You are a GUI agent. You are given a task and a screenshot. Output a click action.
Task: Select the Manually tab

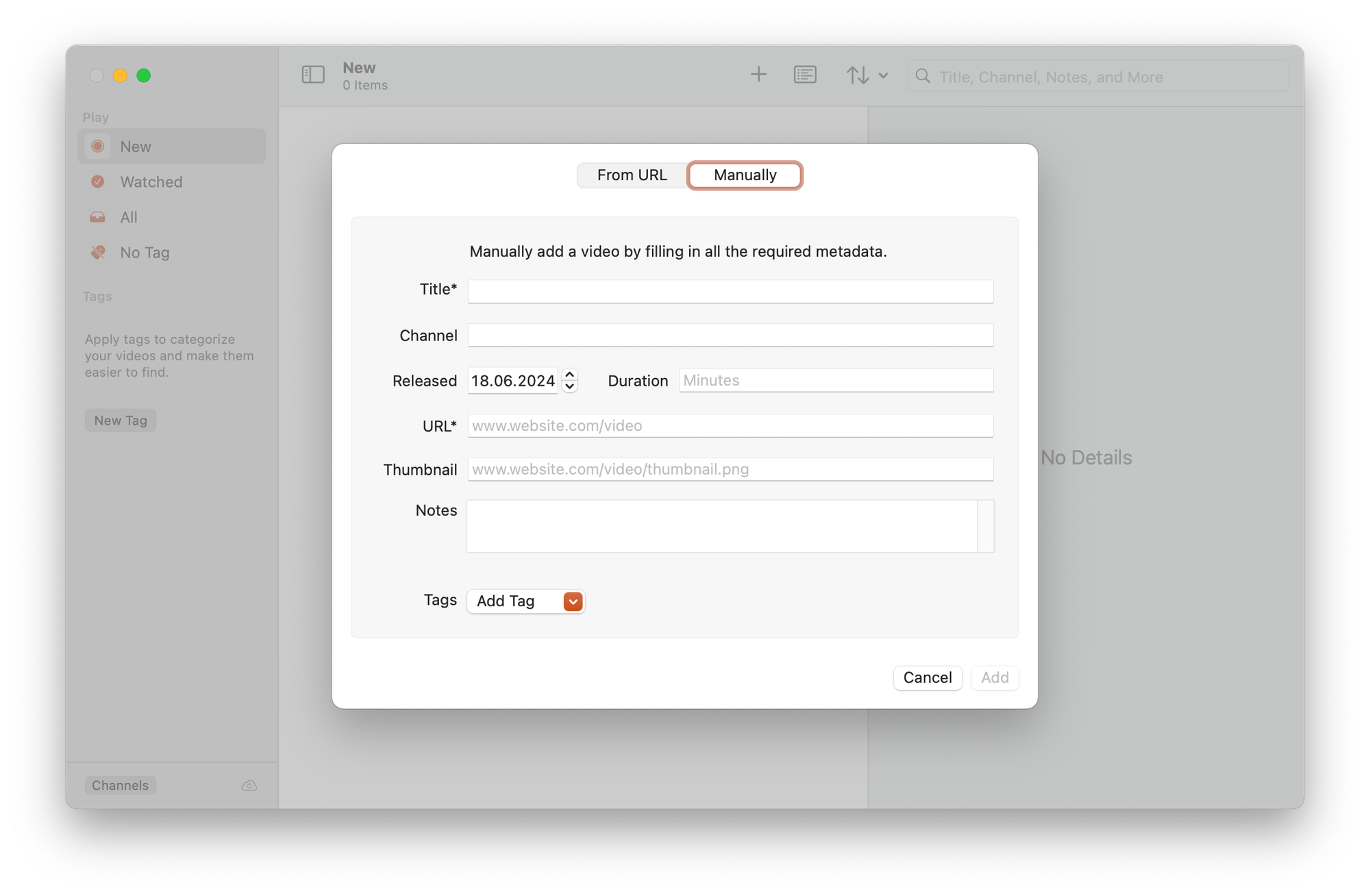(x=745, y=175)
